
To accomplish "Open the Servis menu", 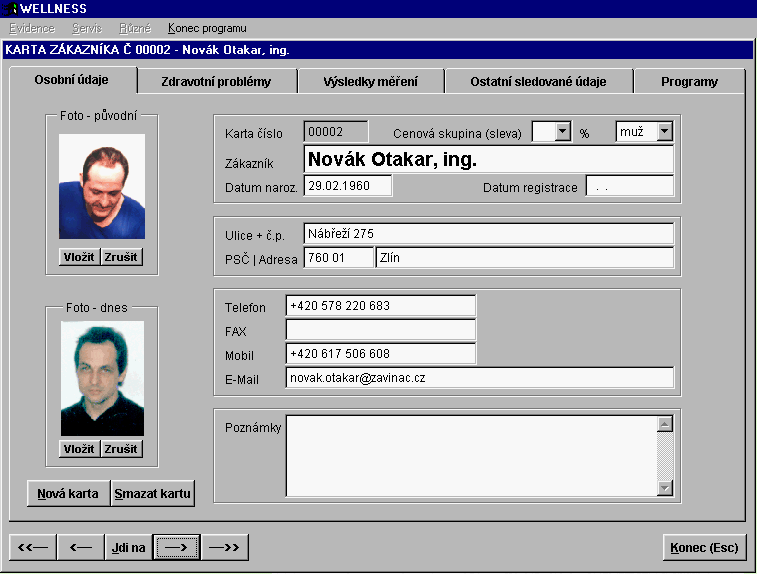I will [87, 28].
